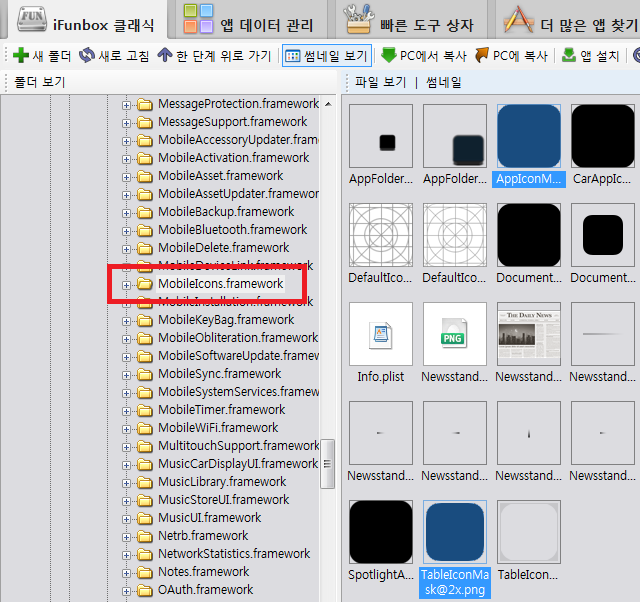Expand MobileSync.framework node
Image resolution: width=640 pixels, height=602 pixels.
tap(126, 375)
